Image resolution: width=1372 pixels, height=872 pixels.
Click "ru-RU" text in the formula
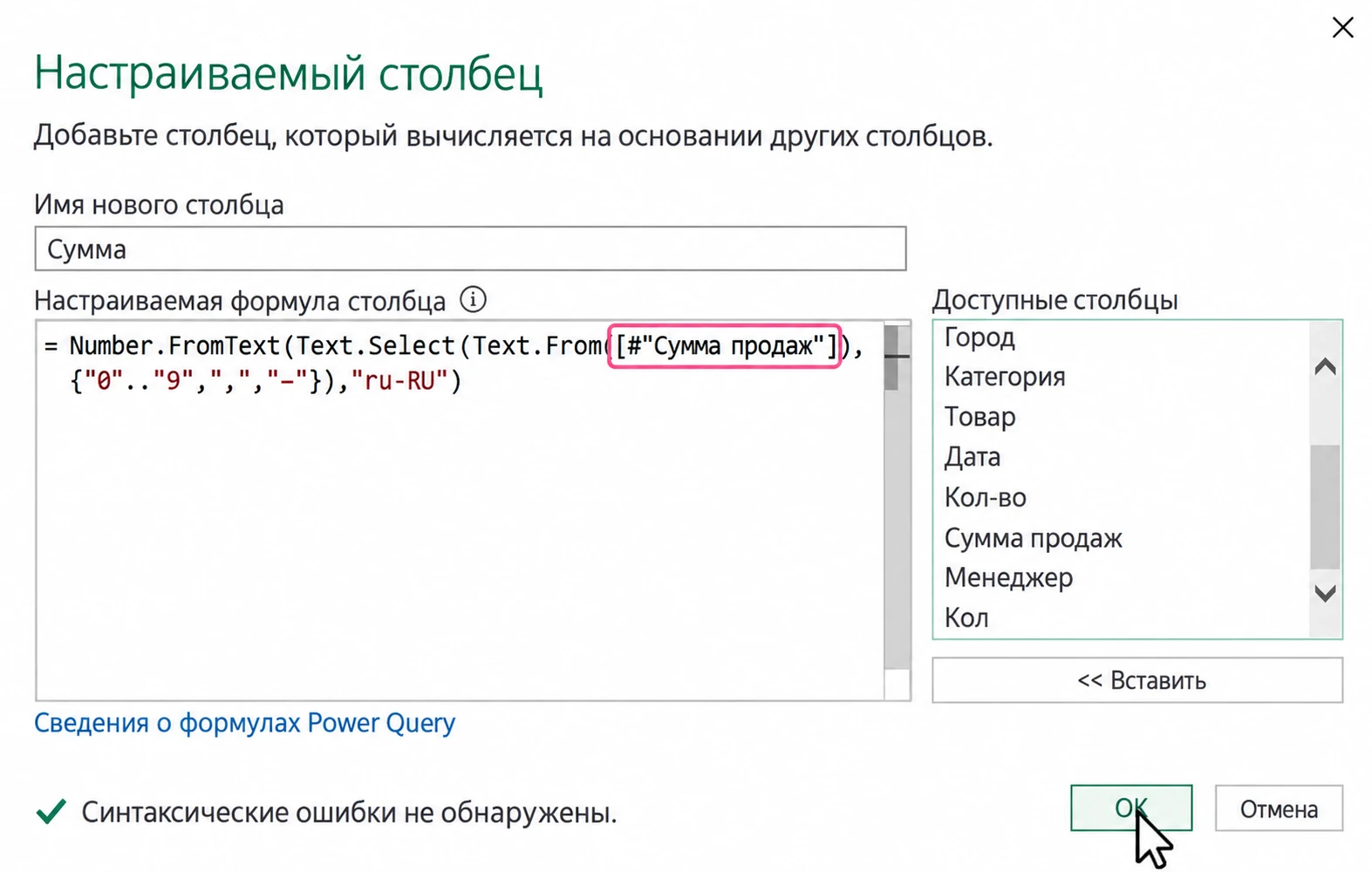pyautogui.click(x=399, y=381)
